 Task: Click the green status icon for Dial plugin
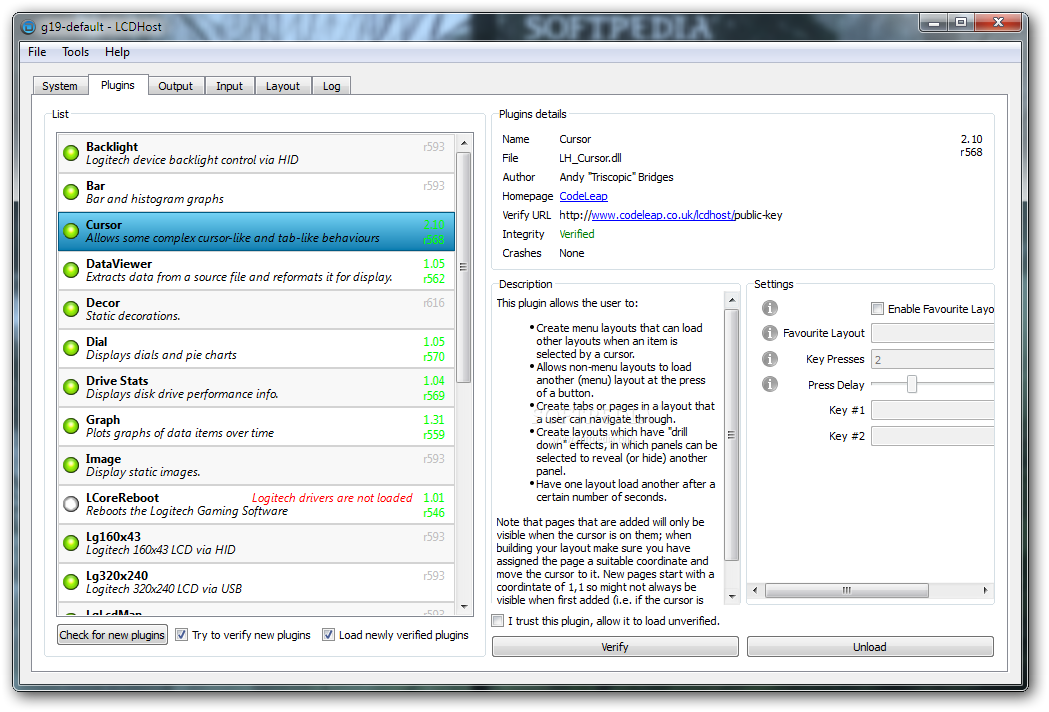click(x=71, y=348)
